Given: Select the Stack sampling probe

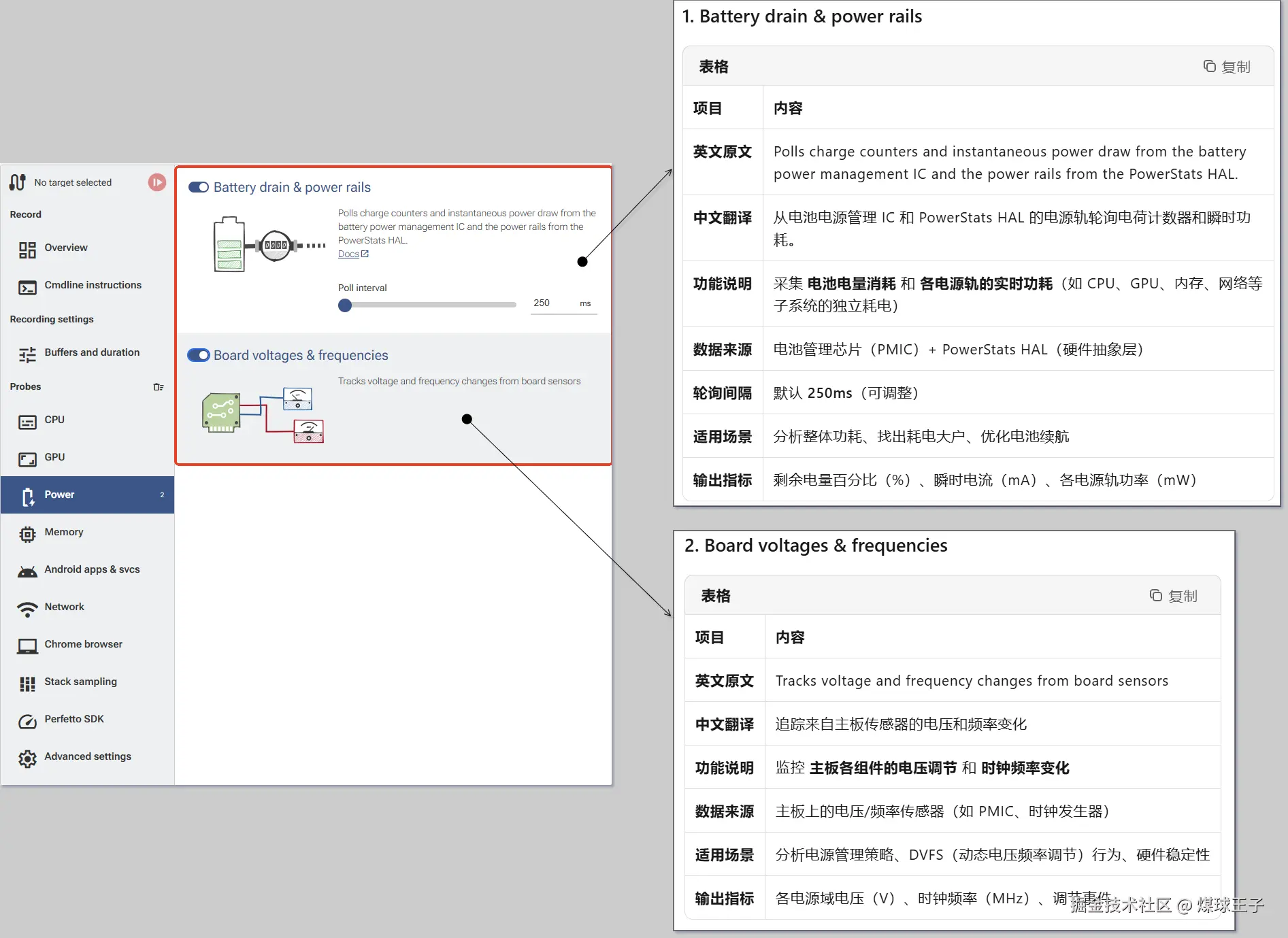Looking at the screenshot, I should click(80, 681).
